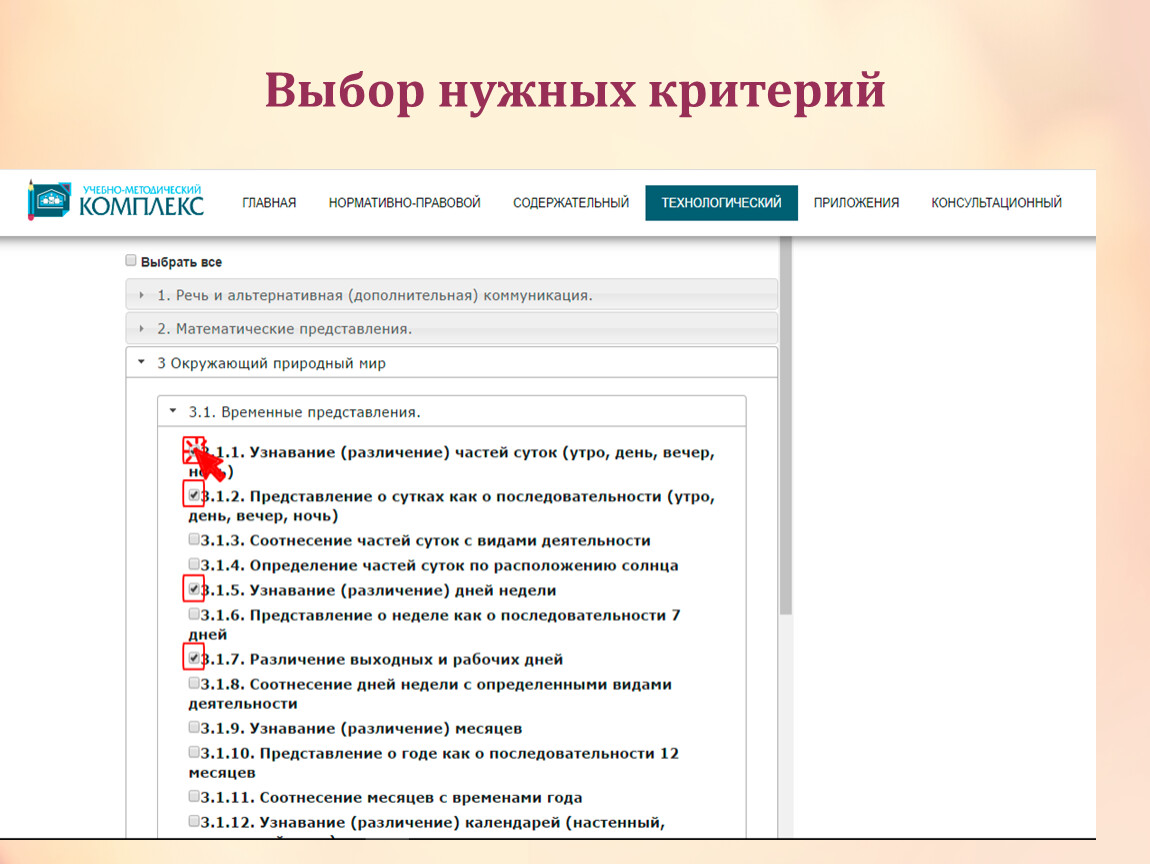Uncheck item 3.1.7 Различение выходных и рабочих дней
The width and height of the screenshot is (1150, 864).
tap(194, 658)
